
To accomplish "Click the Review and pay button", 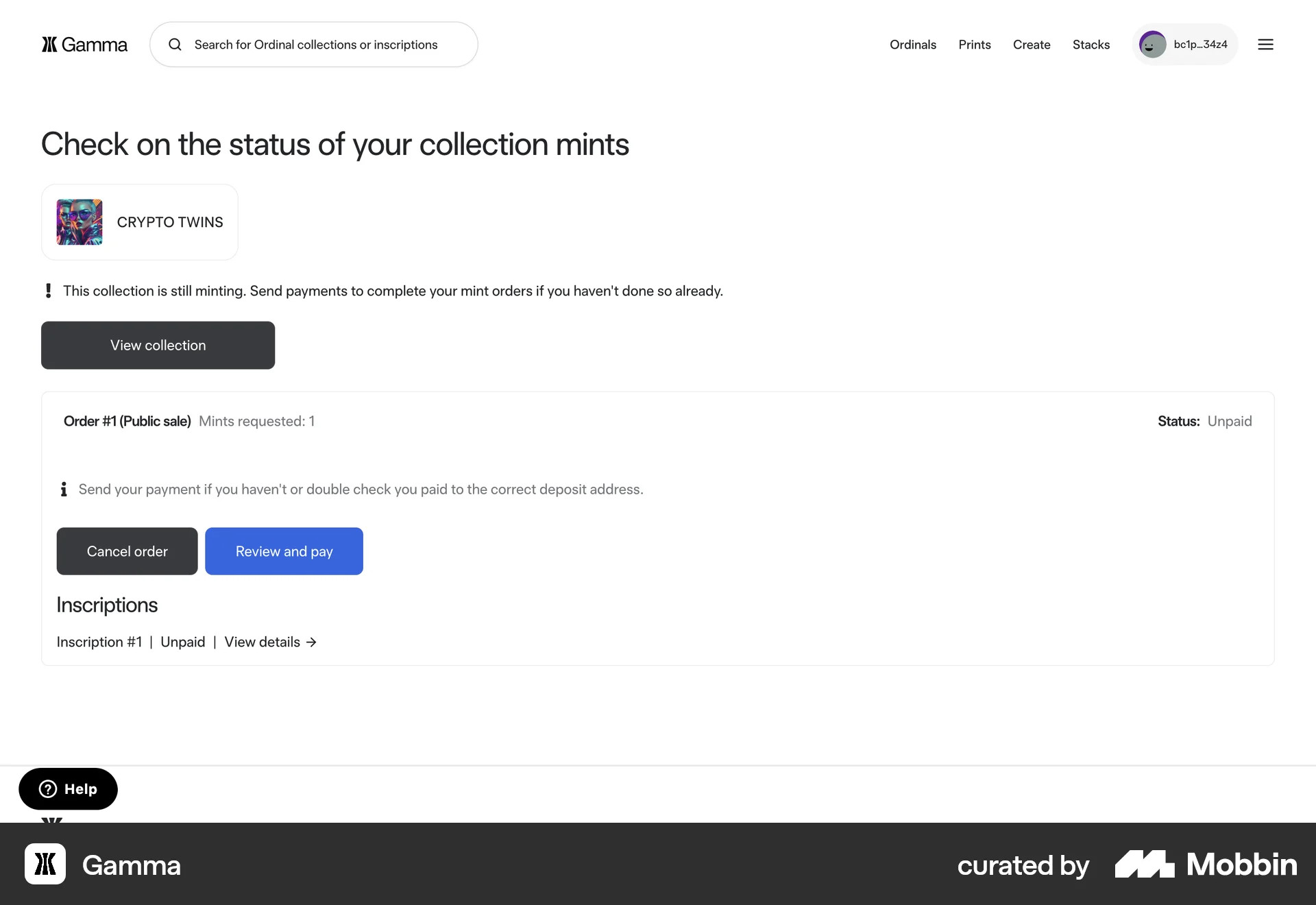I will pyautogui.click(x=284, y=551).
